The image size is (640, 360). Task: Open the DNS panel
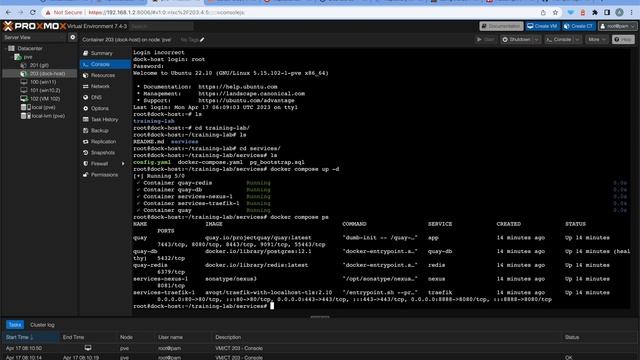[x=105, y=97]
